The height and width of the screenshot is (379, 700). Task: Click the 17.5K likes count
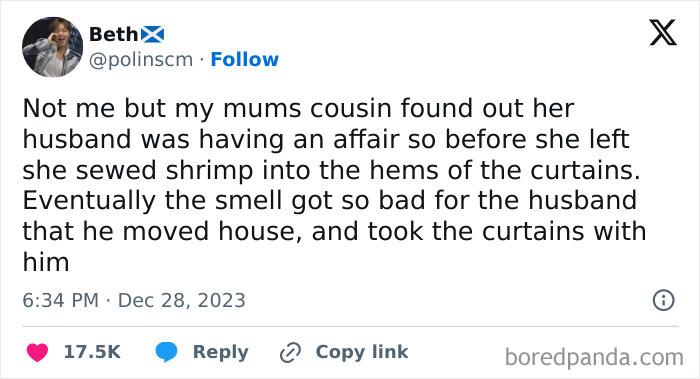(92, 352)
